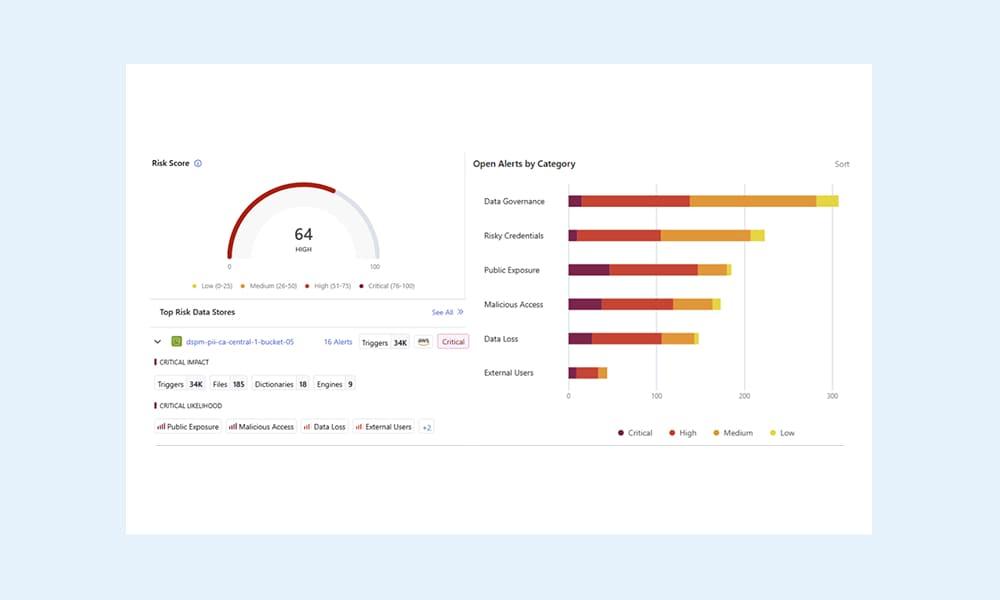Click the bar-chart icon in Public Exposure tag

[x=160, y=426]
